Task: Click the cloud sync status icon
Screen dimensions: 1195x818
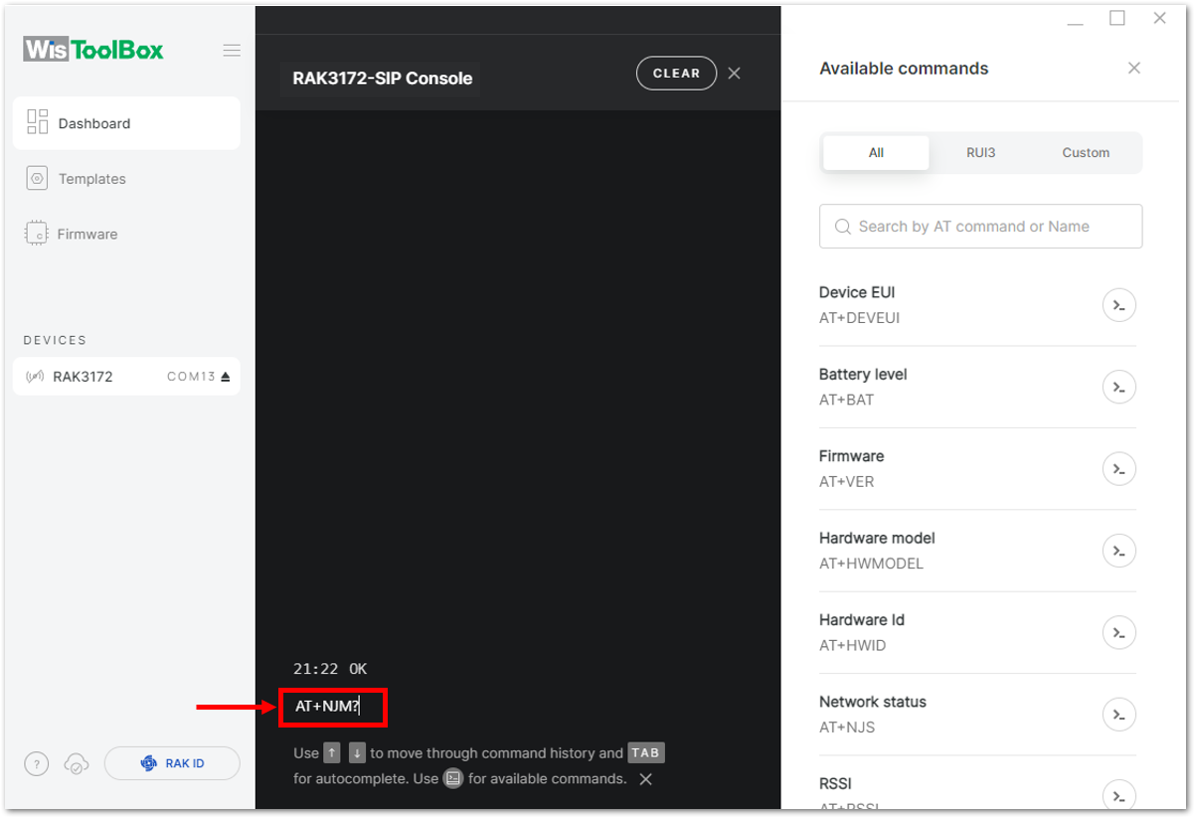Action: [76, 763]
